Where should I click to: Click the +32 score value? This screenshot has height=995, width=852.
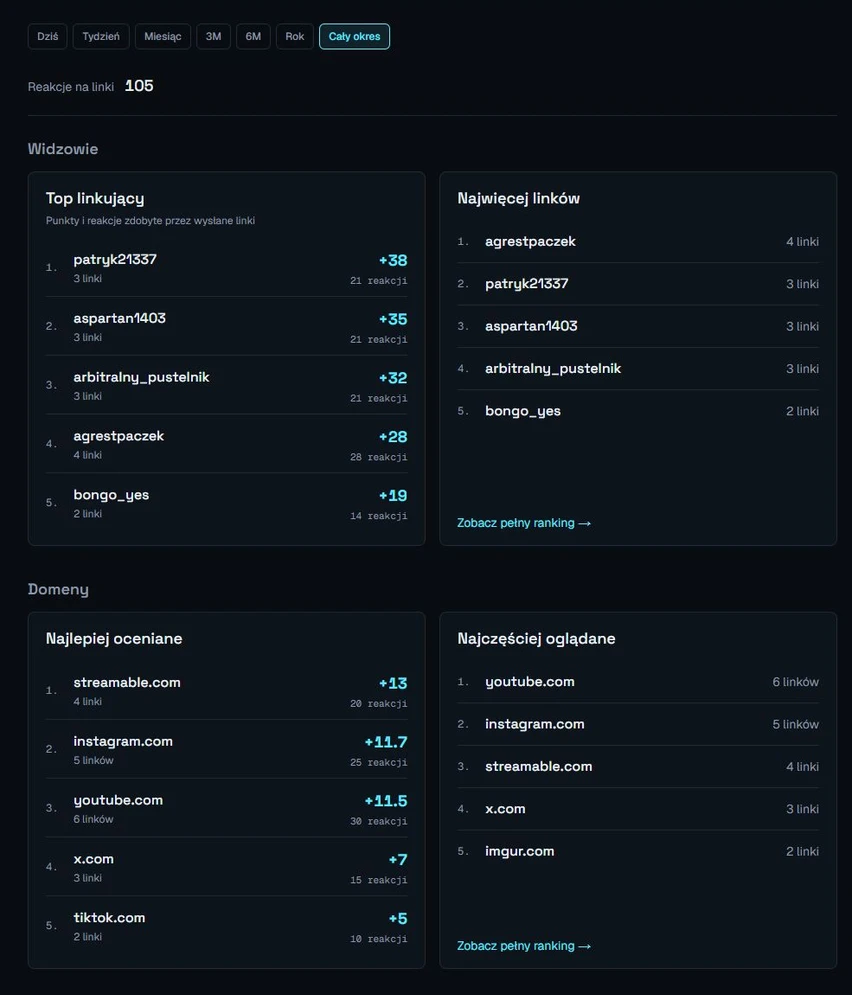pos(393,378)
